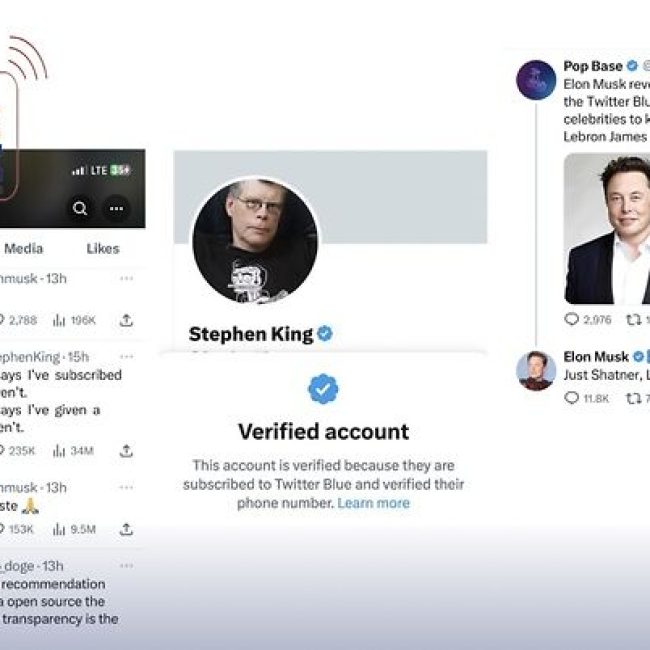
Task: Click retweet icon on Pop Base tweet
Action: 633,320
